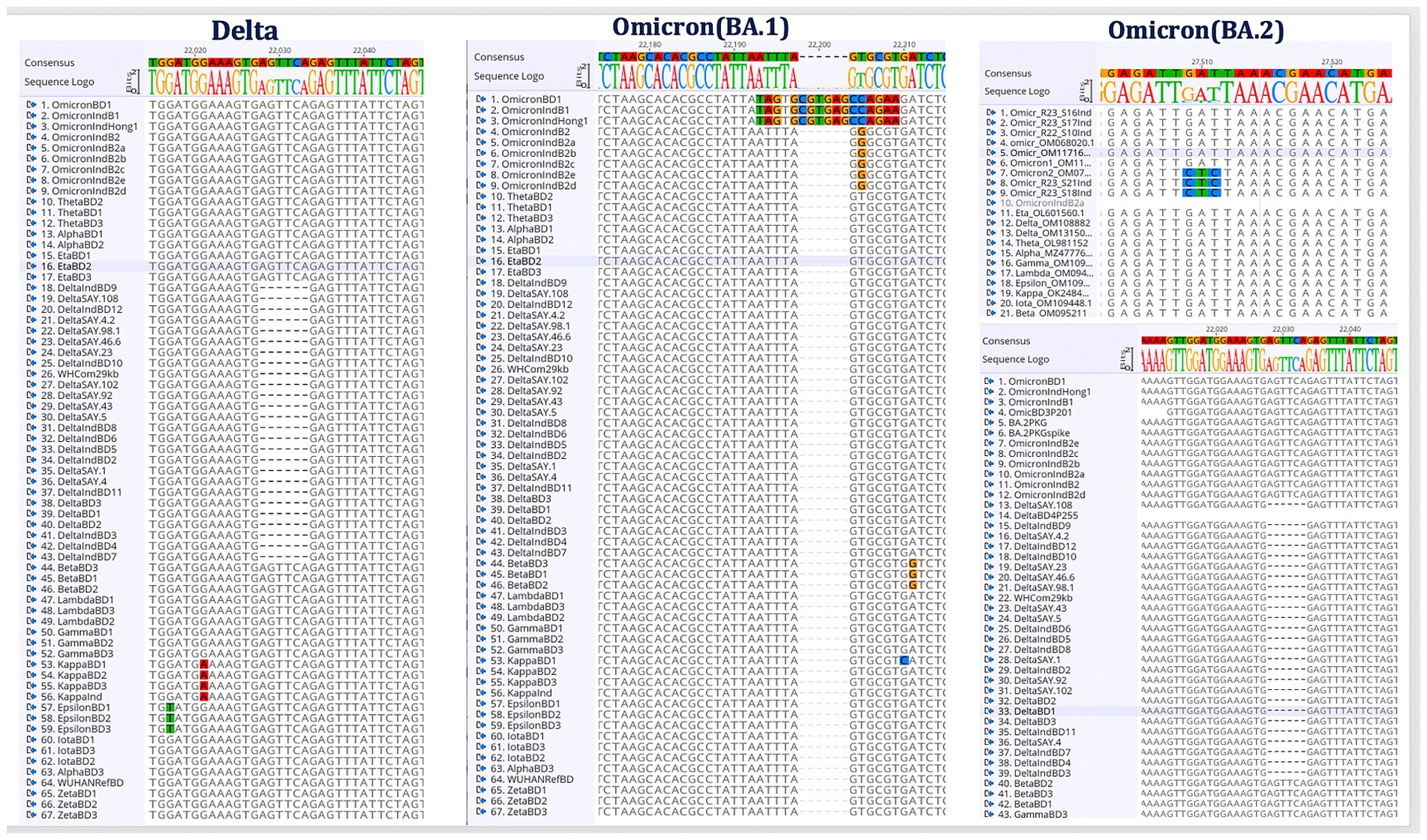
Task: Click the sequence icon beside DeltaSAY.108 in Delta panel
Action: click(32, 298)
